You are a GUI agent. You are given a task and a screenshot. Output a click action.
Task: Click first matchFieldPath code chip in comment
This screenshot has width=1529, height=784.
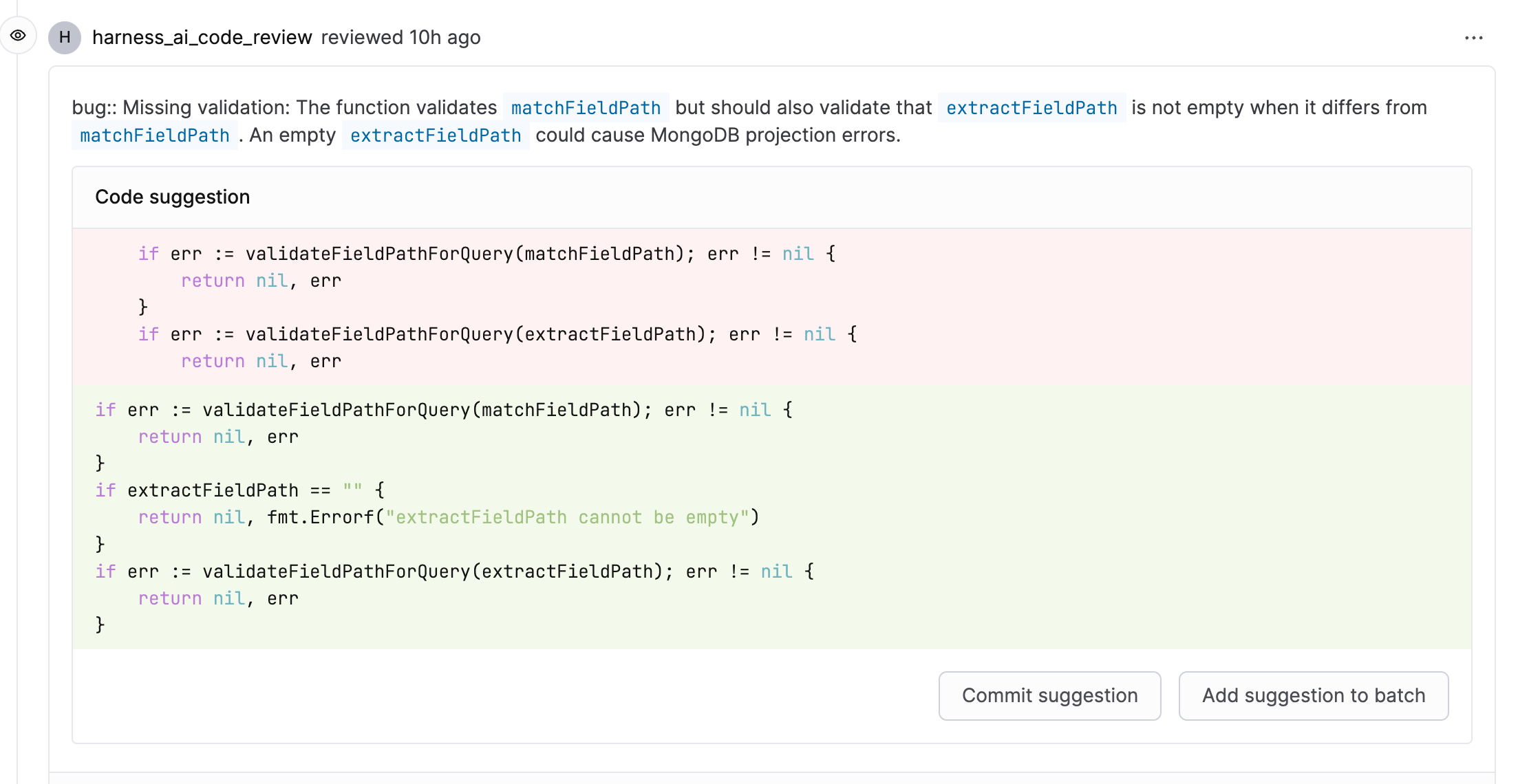point(586,108)
